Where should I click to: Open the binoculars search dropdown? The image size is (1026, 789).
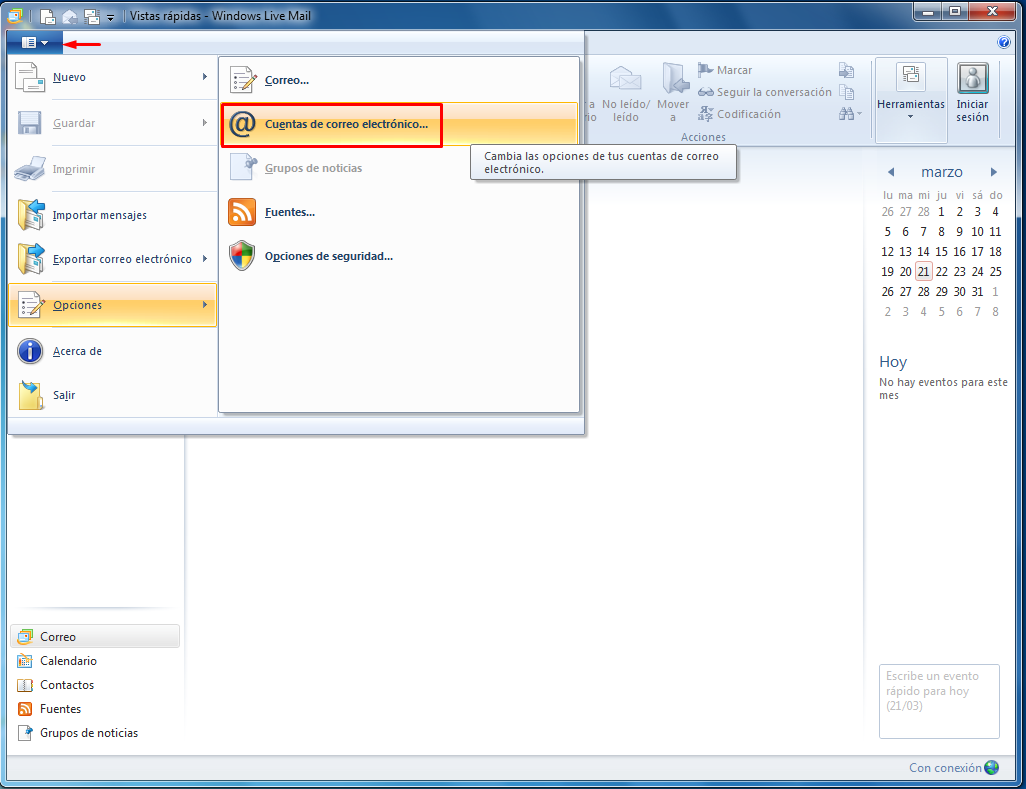850,114
